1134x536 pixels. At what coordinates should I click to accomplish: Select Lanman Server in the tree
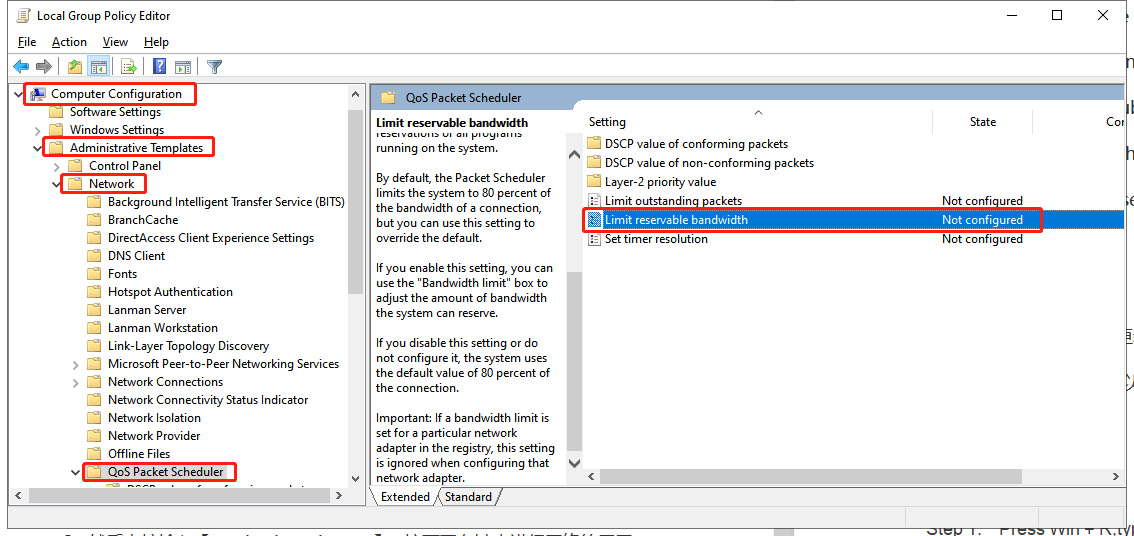click(147, 310)
